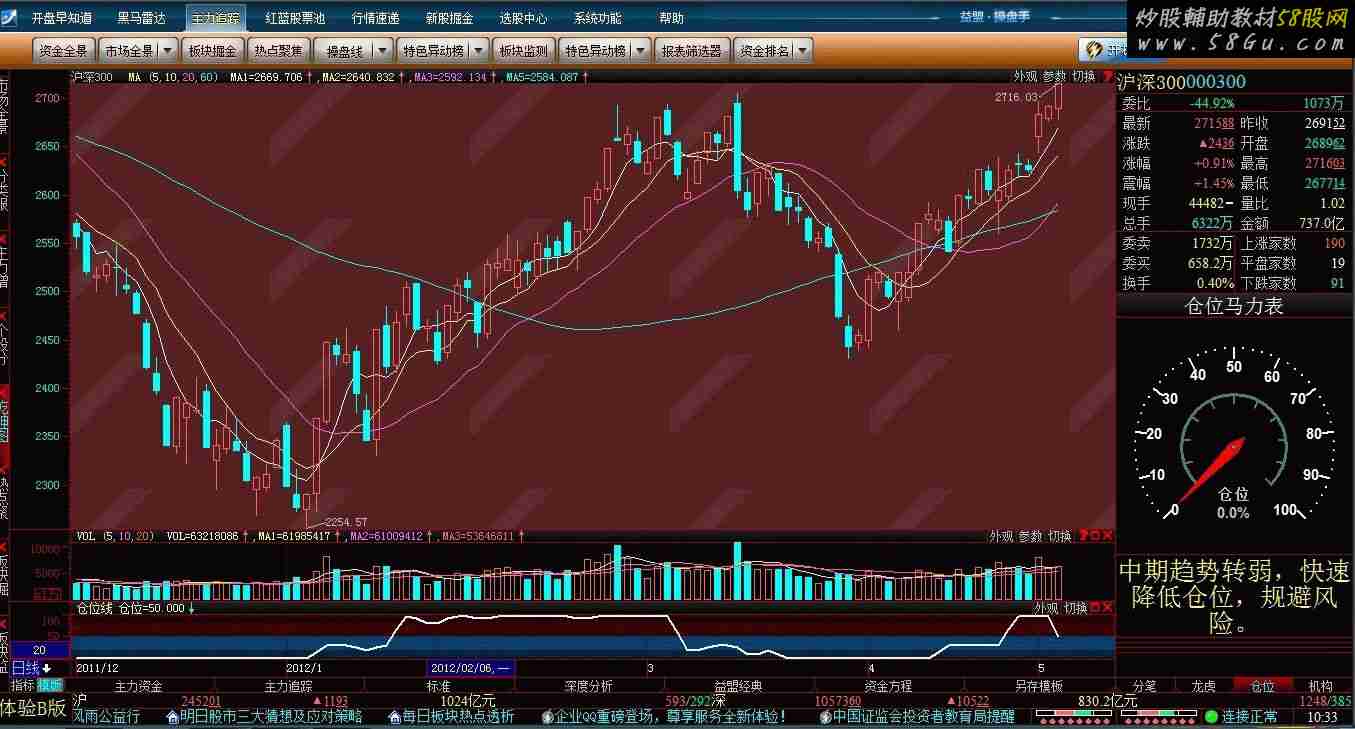Viewport: 1355px width, 729px height.
Task: Select the 分笔 tab in the right panel
Action: (1145, 686)
